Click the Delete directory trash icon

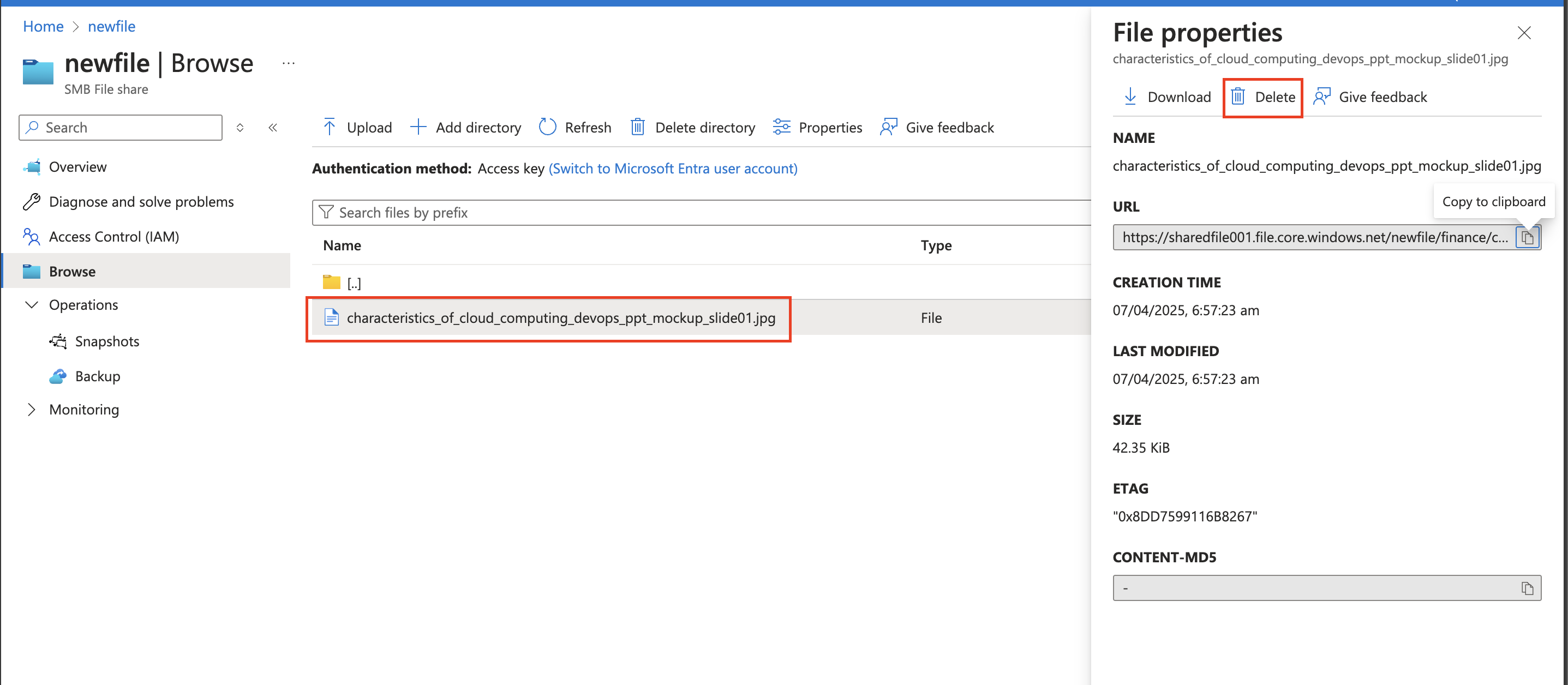point(637,127)
